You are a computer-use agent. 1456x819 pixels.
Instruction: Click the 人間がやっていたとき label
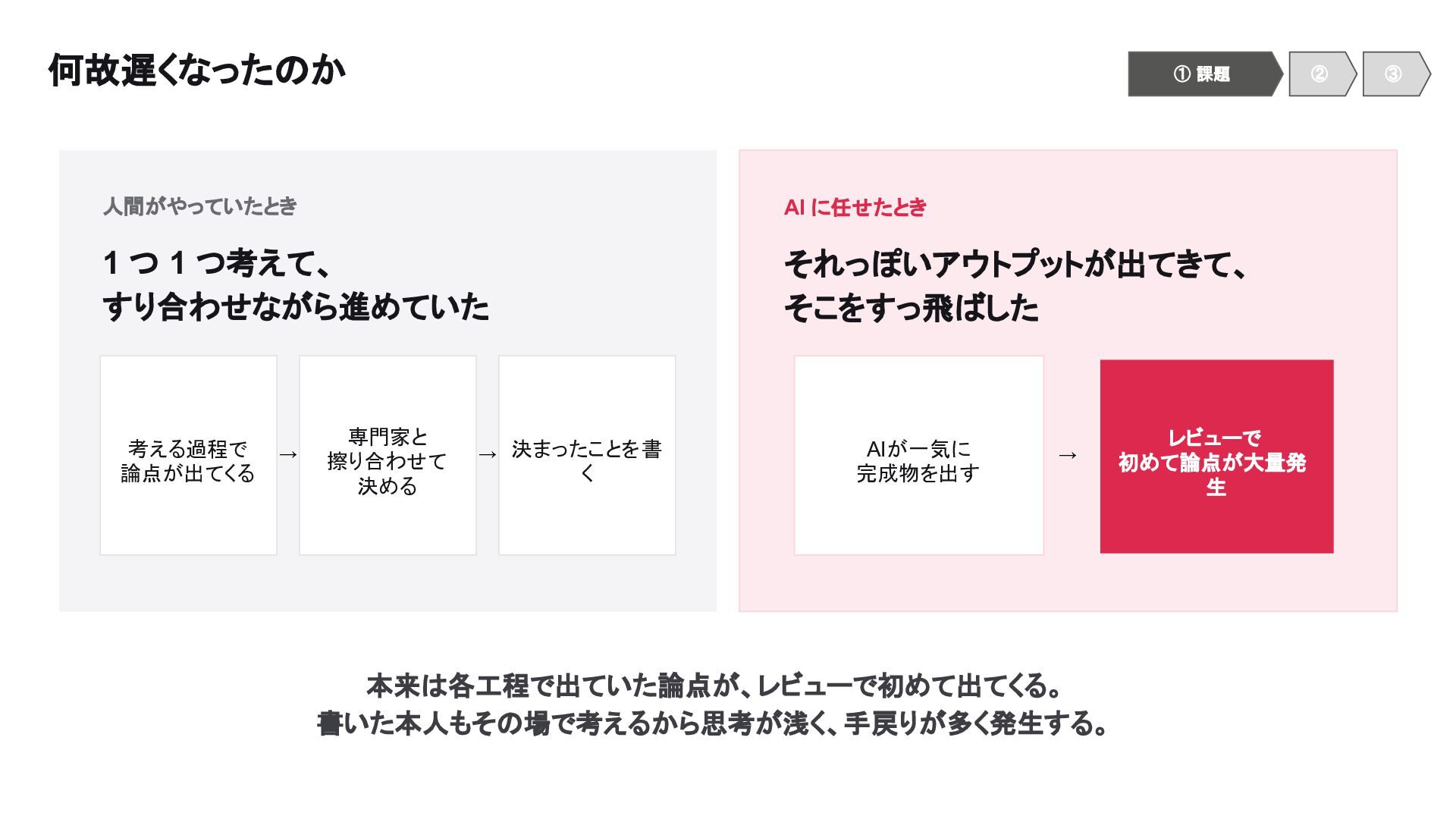click(200, 206)
